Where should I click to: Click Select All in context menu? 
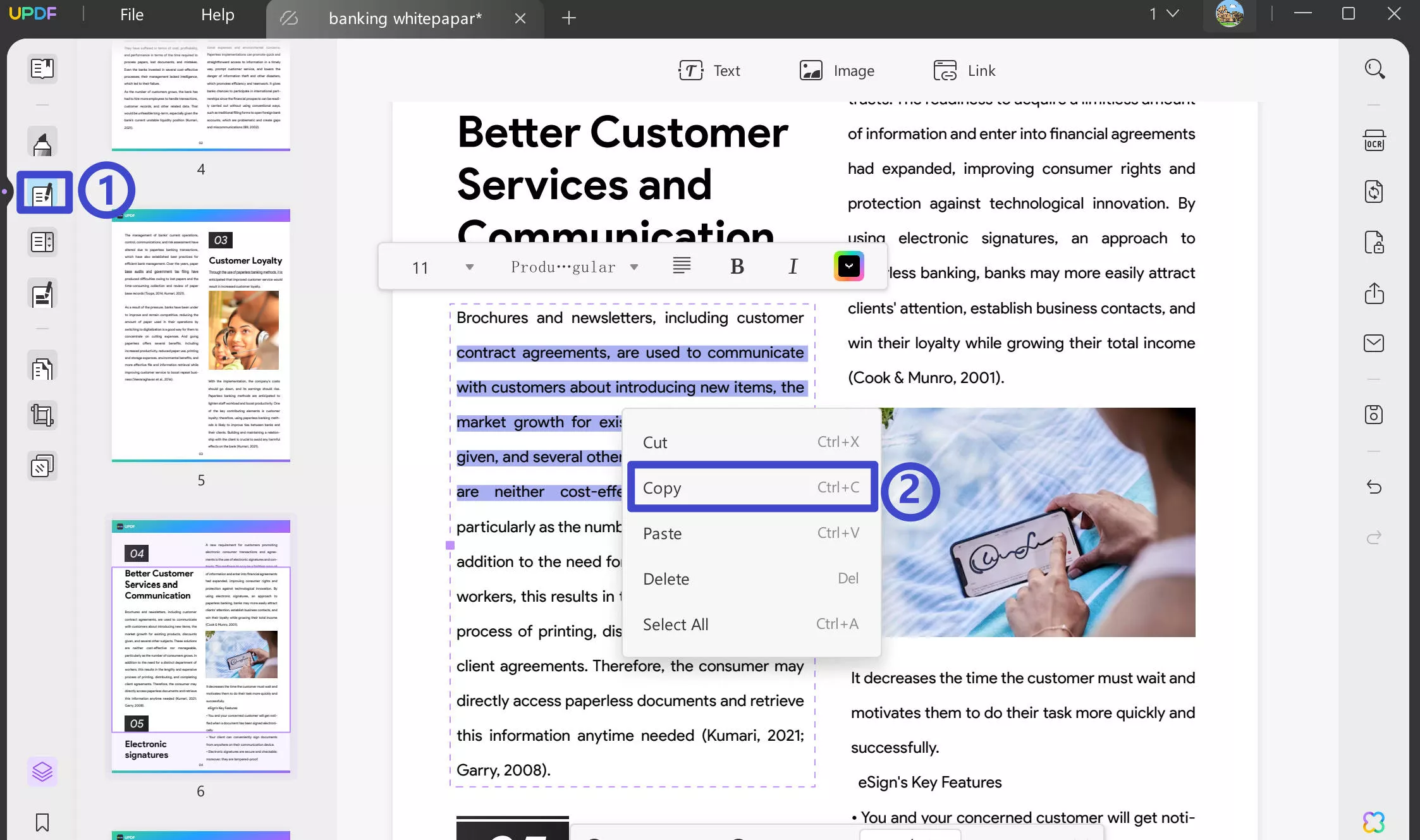675,623
